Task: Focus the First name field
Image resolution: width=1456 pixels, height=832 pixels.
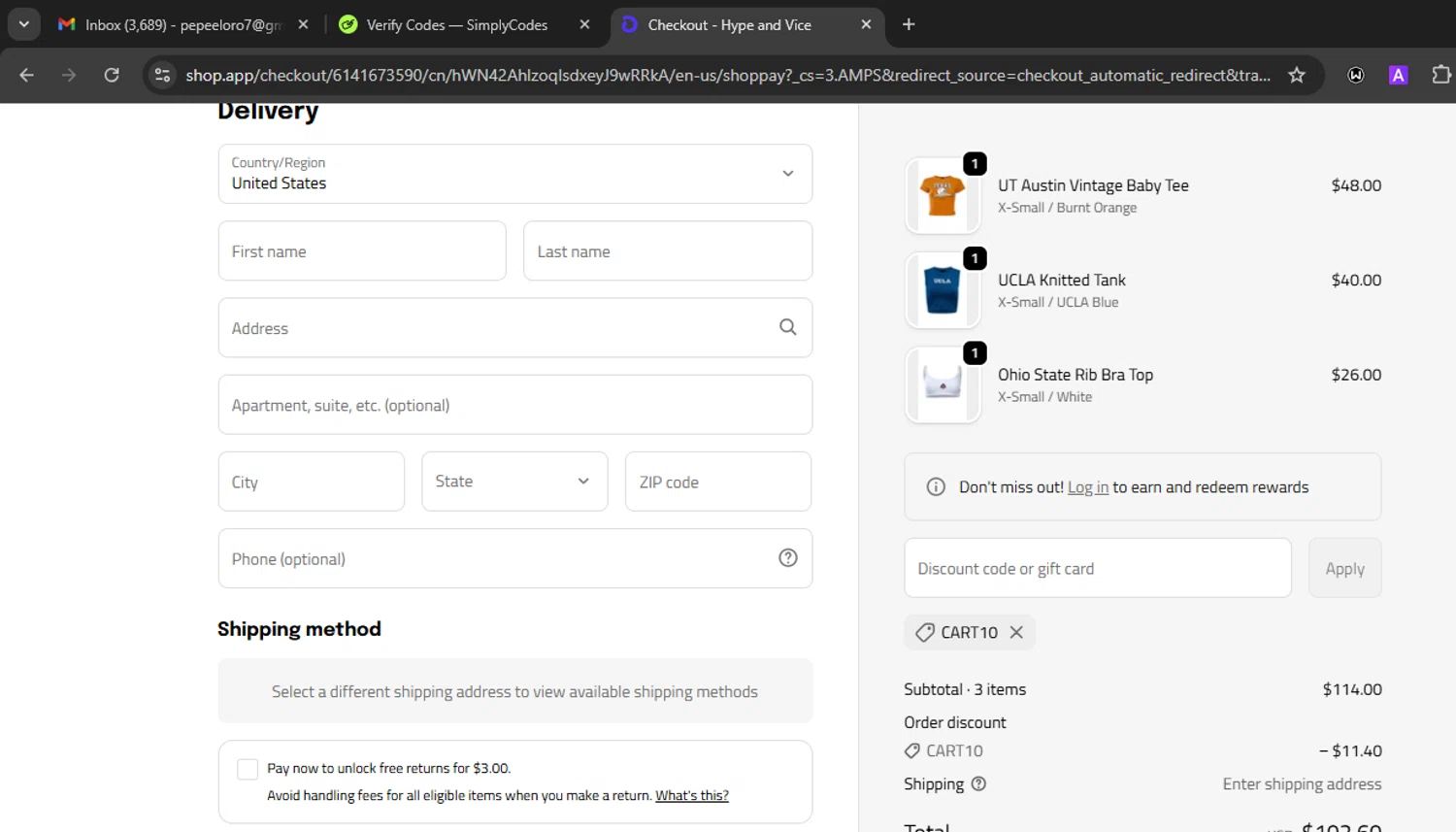Action: pos(362,250)
